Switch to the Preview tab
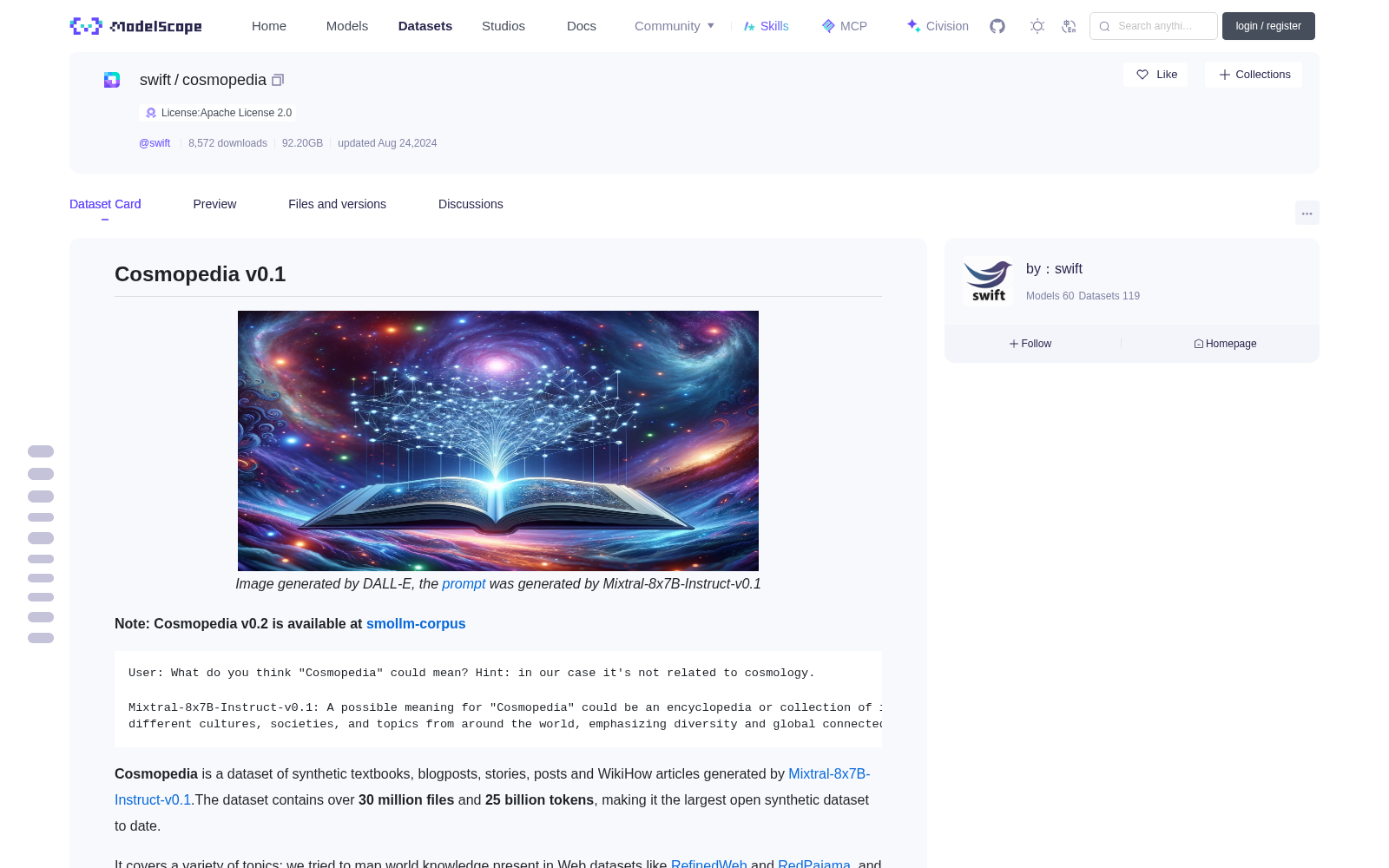Image resolution: width=1389 pixels, height=868 pixels. click(214, 204)
